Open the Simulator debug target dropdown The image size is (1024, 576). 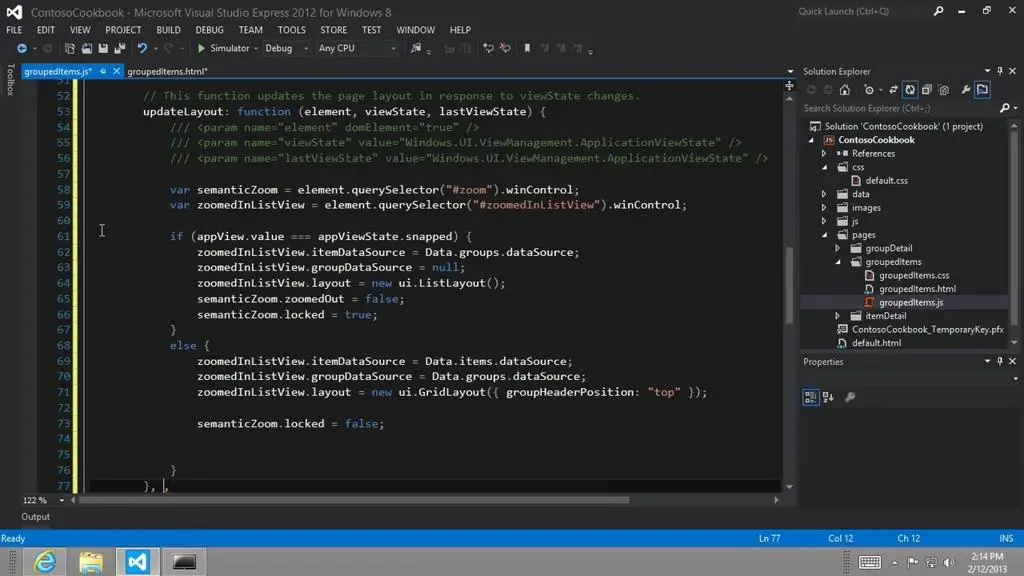256,48
